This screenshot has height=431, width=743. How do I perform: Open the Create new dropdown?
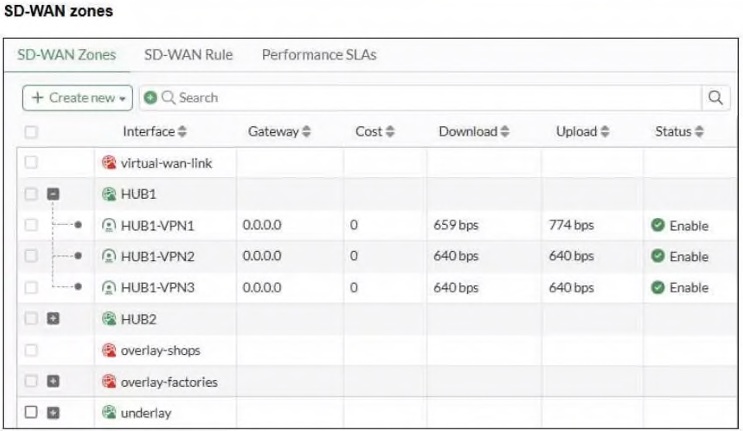(x=78, y=98)
